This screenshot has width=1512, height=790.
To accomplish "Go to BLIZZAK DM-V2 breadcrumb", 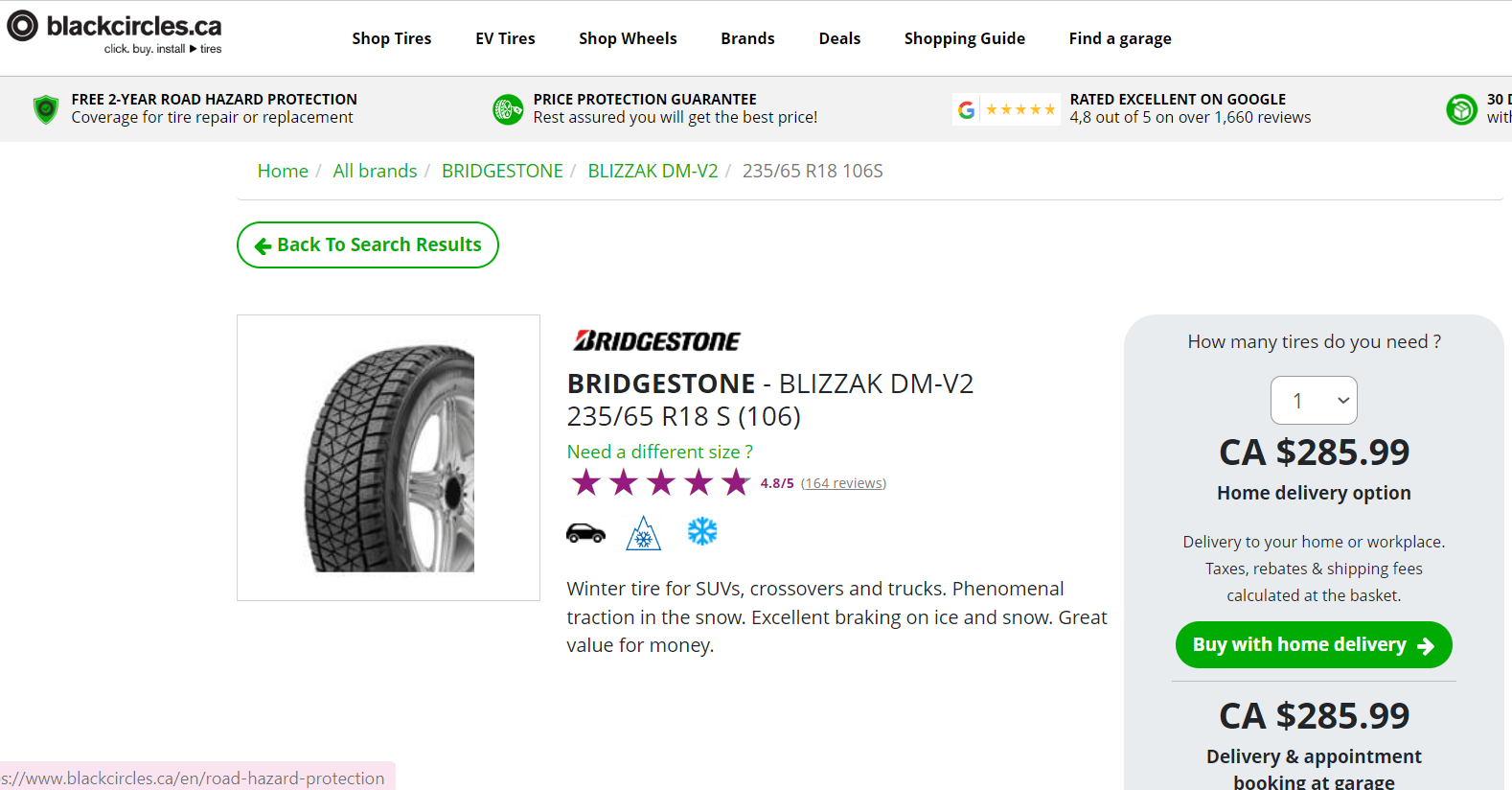I will click(x=653, y=171).
